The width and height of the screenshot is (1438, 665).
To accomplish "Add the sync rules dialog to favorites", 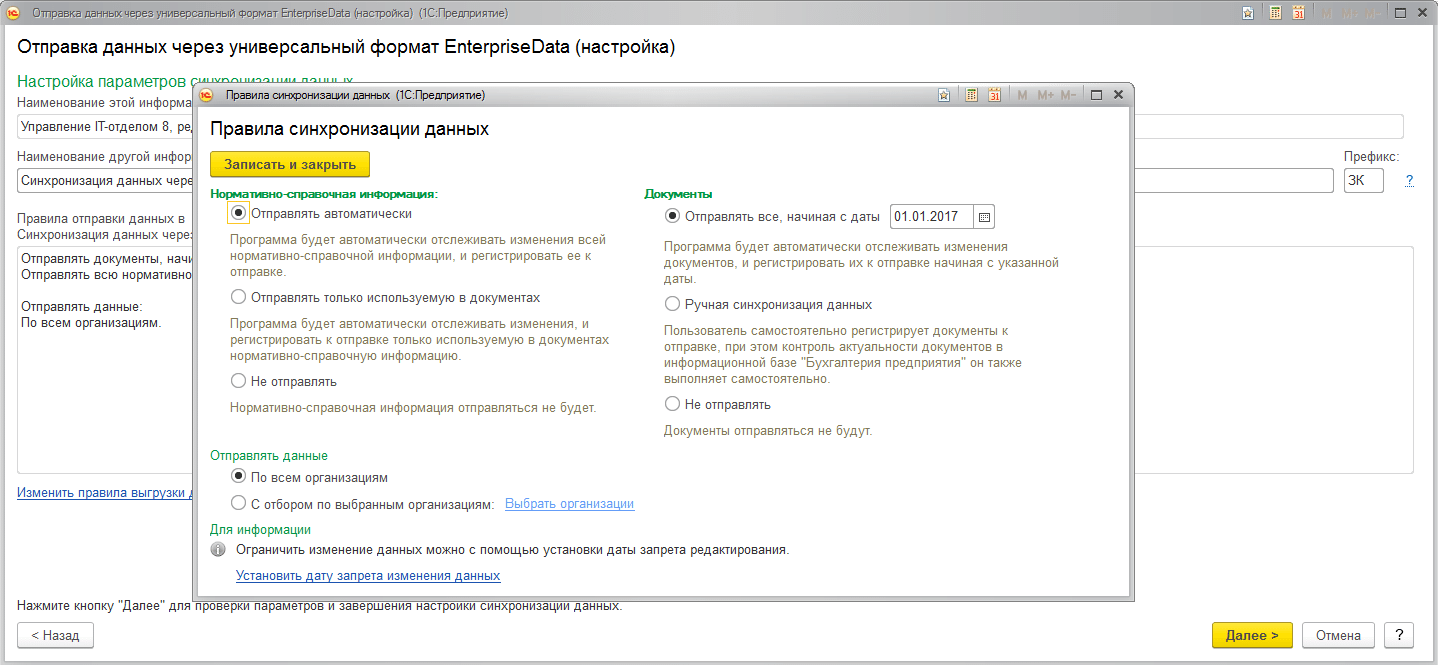I will click(944, 95).
